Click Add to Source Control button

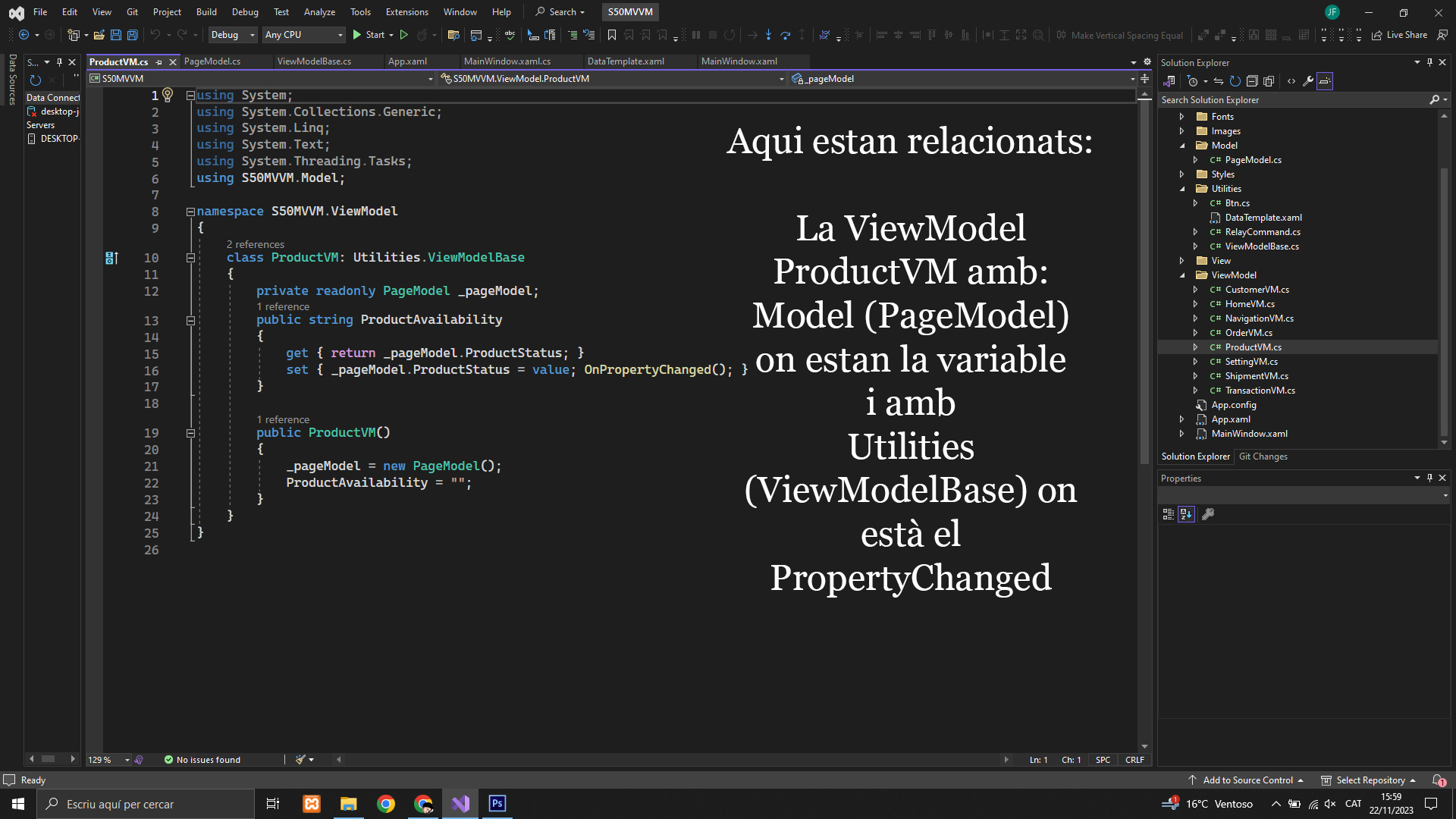pyautogui.click(x=1247, y=780)
